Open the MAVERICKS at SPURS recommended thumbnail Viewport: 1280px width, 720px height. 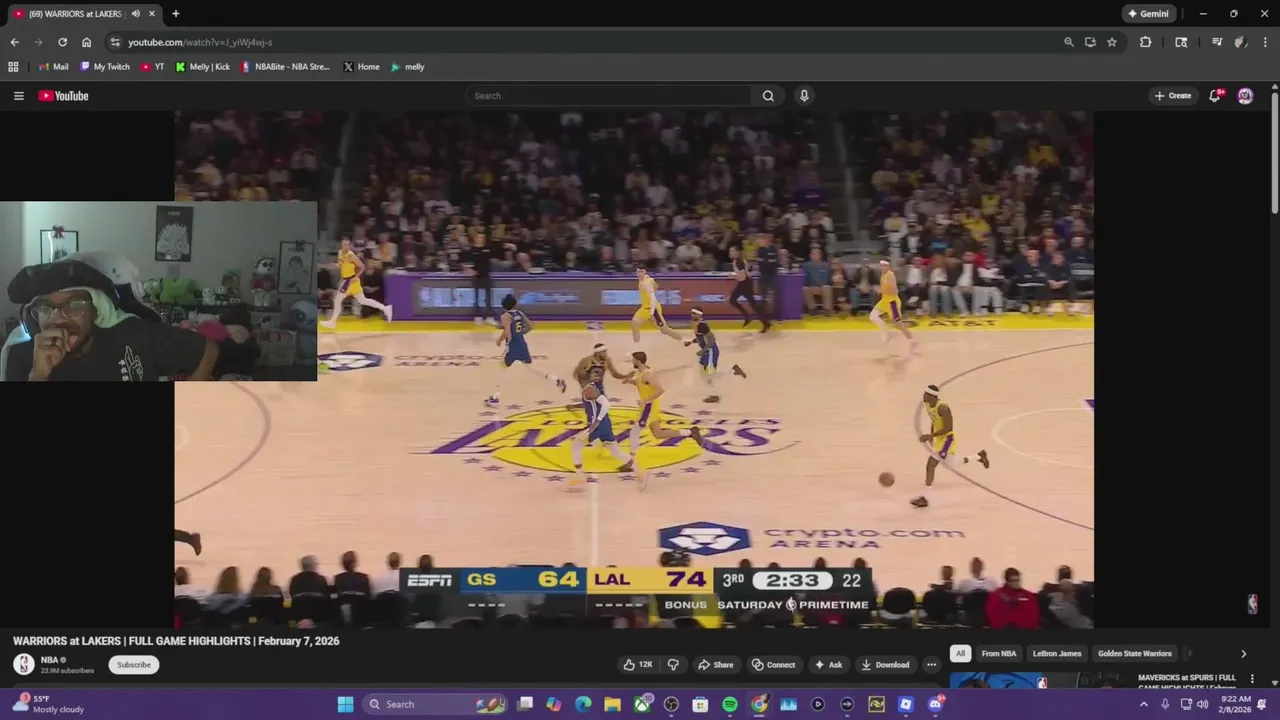1040,681
